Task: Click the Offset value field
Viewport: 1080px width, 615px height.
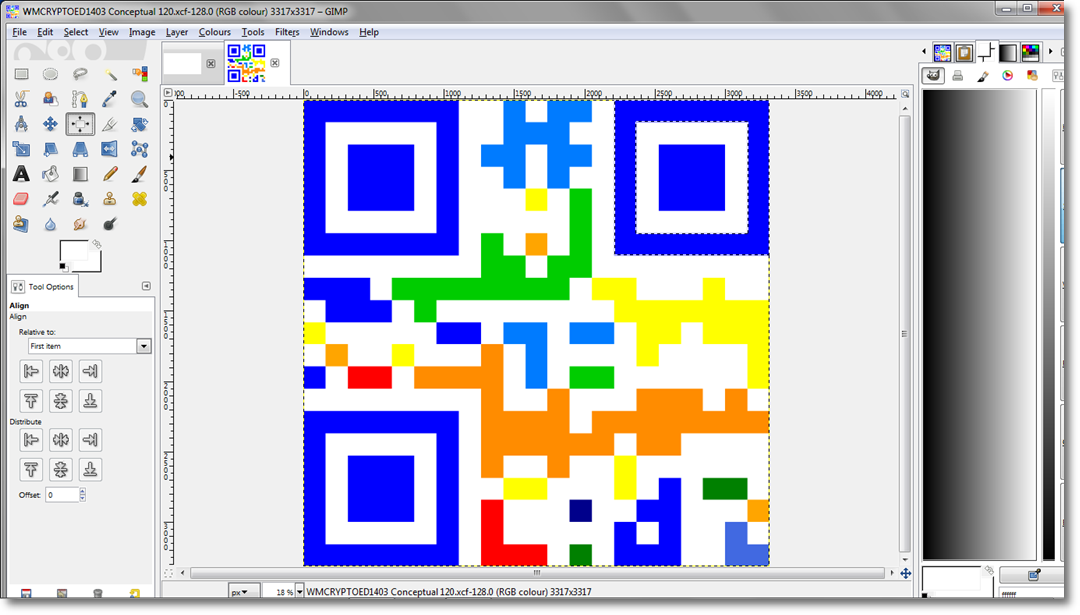Action: click(x=62, y=494)
